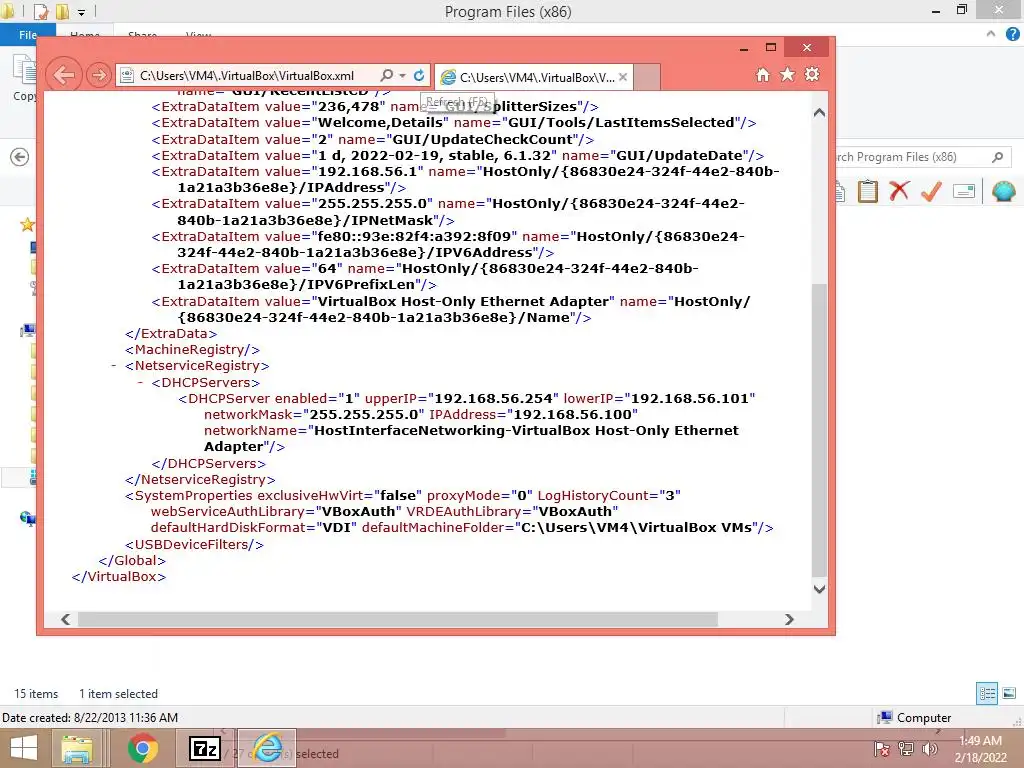Collapse the DHCPServers XML node

click(140, 382)
